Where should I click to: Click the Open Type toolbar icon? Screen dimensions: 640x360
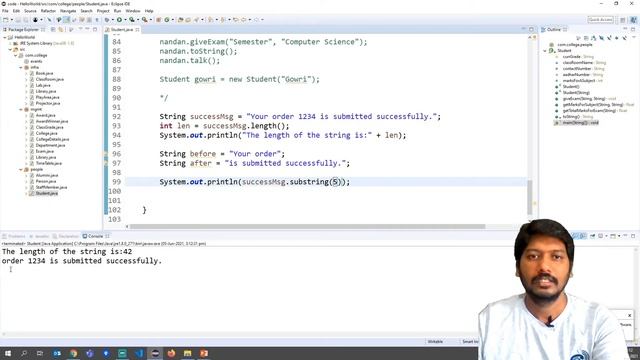click(180, 20)
